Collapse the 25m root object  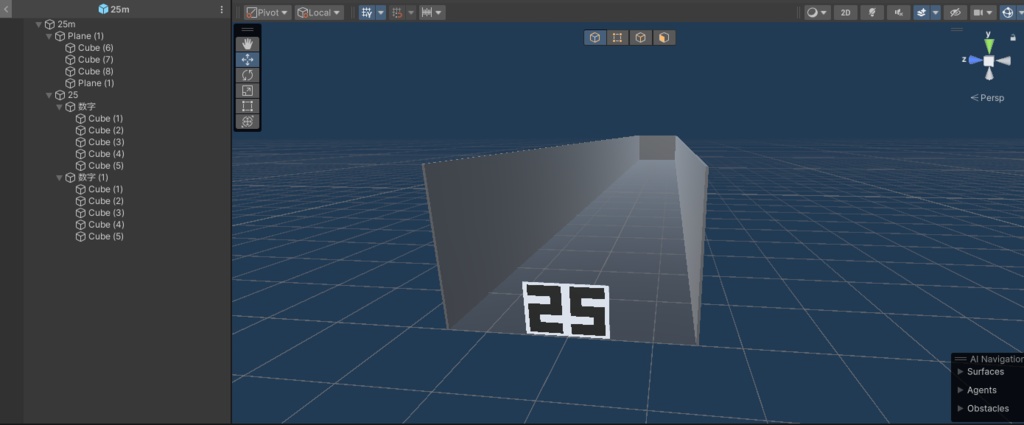pyautogui.click(x=39, y=24)
